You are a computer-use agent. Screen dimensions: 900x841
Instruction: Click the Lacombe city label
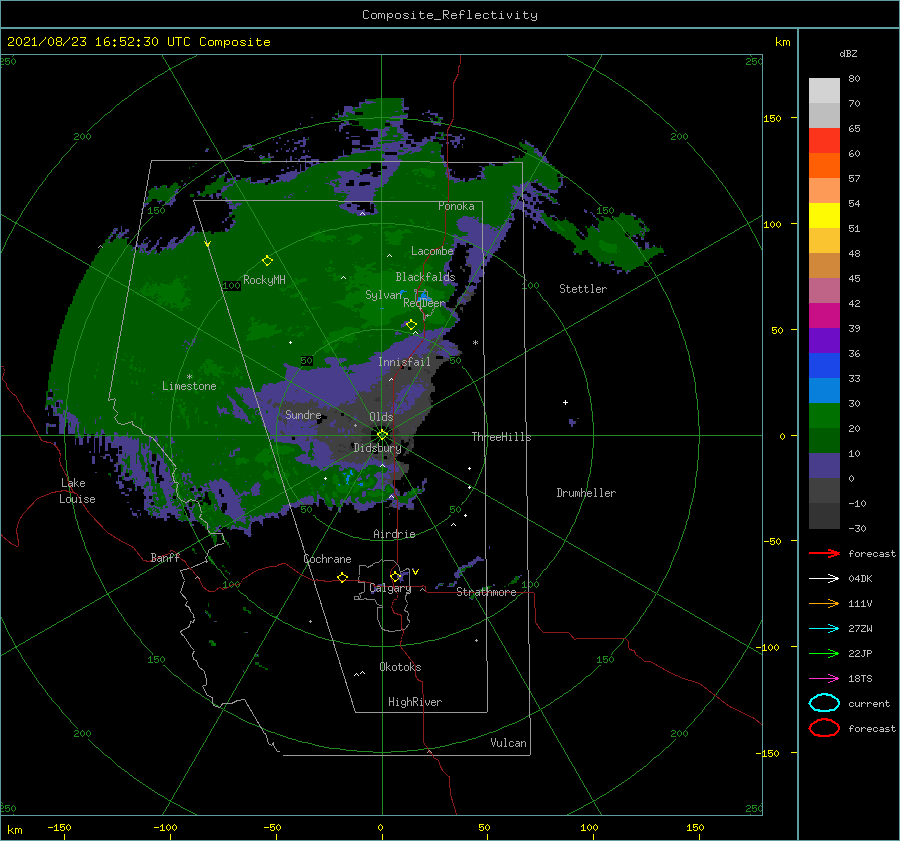432,251
